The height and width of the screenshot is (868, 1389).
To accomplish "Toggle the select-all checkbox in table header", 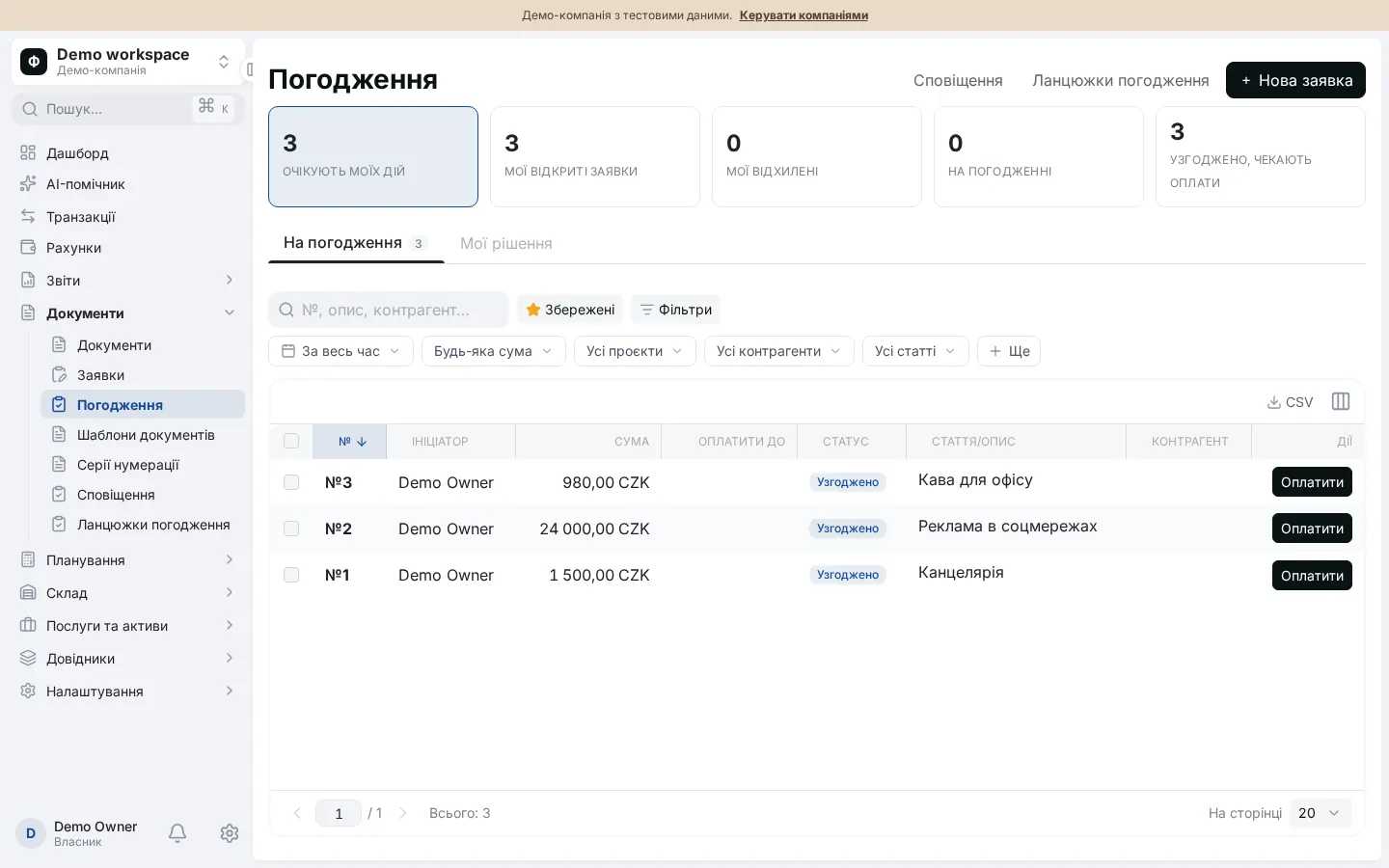I will click(x=291, y=442).
